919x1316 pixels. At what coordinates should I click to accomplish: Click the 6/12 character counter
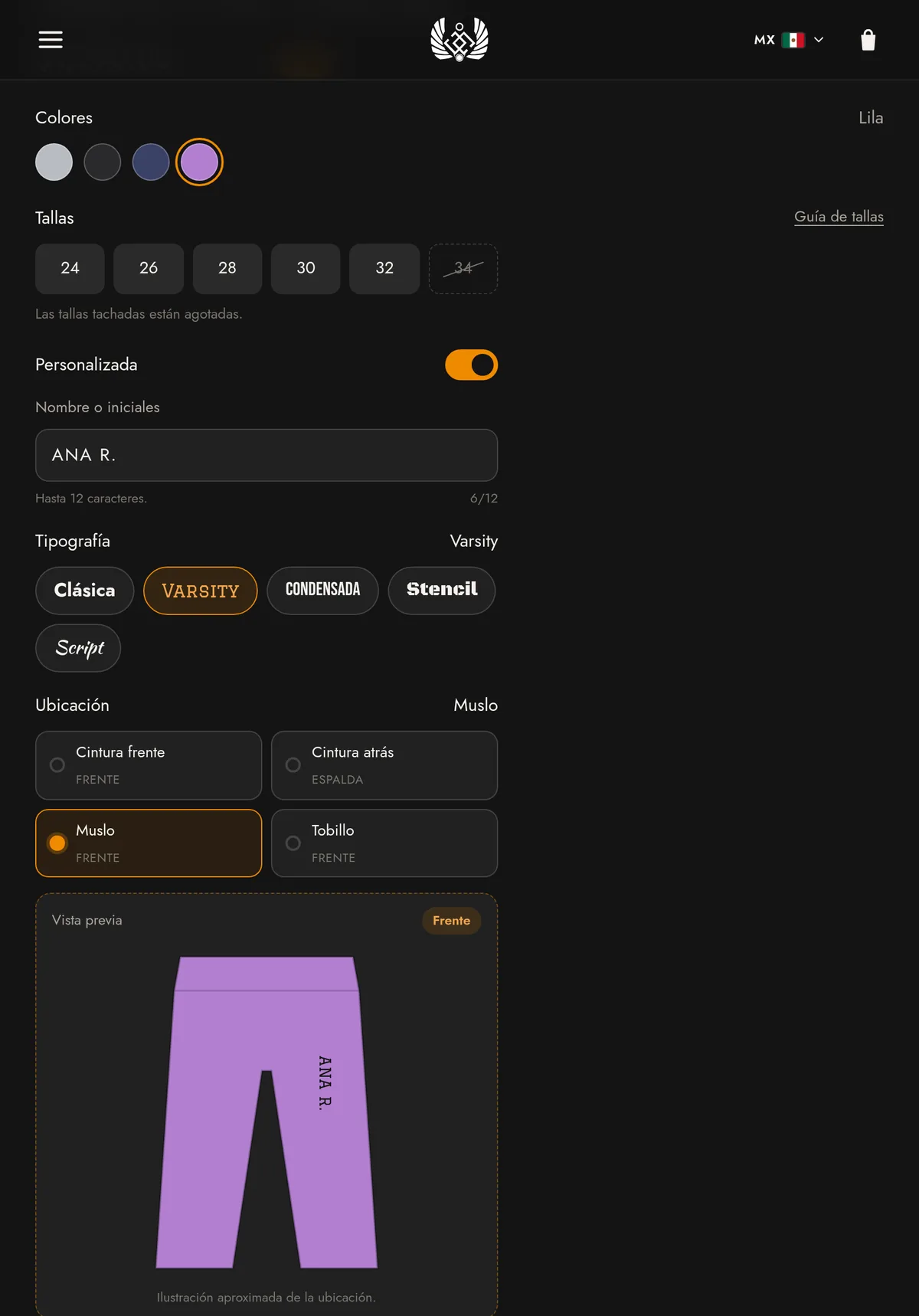pos(484,499)
